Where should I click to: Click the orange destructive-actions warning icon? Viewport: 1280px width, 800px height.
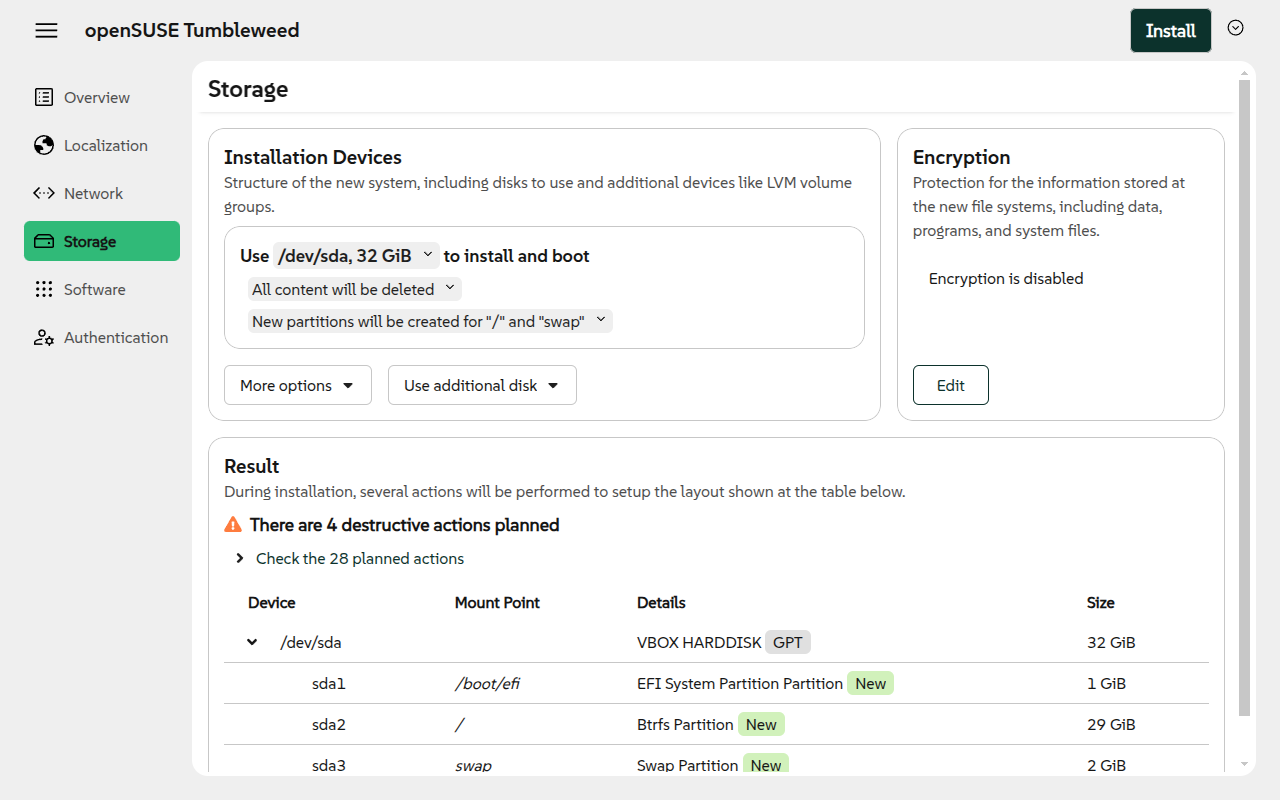233,524
